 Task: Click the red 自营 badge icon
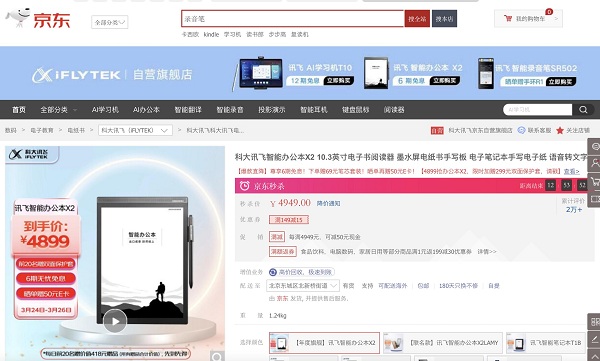pos(437,131)
